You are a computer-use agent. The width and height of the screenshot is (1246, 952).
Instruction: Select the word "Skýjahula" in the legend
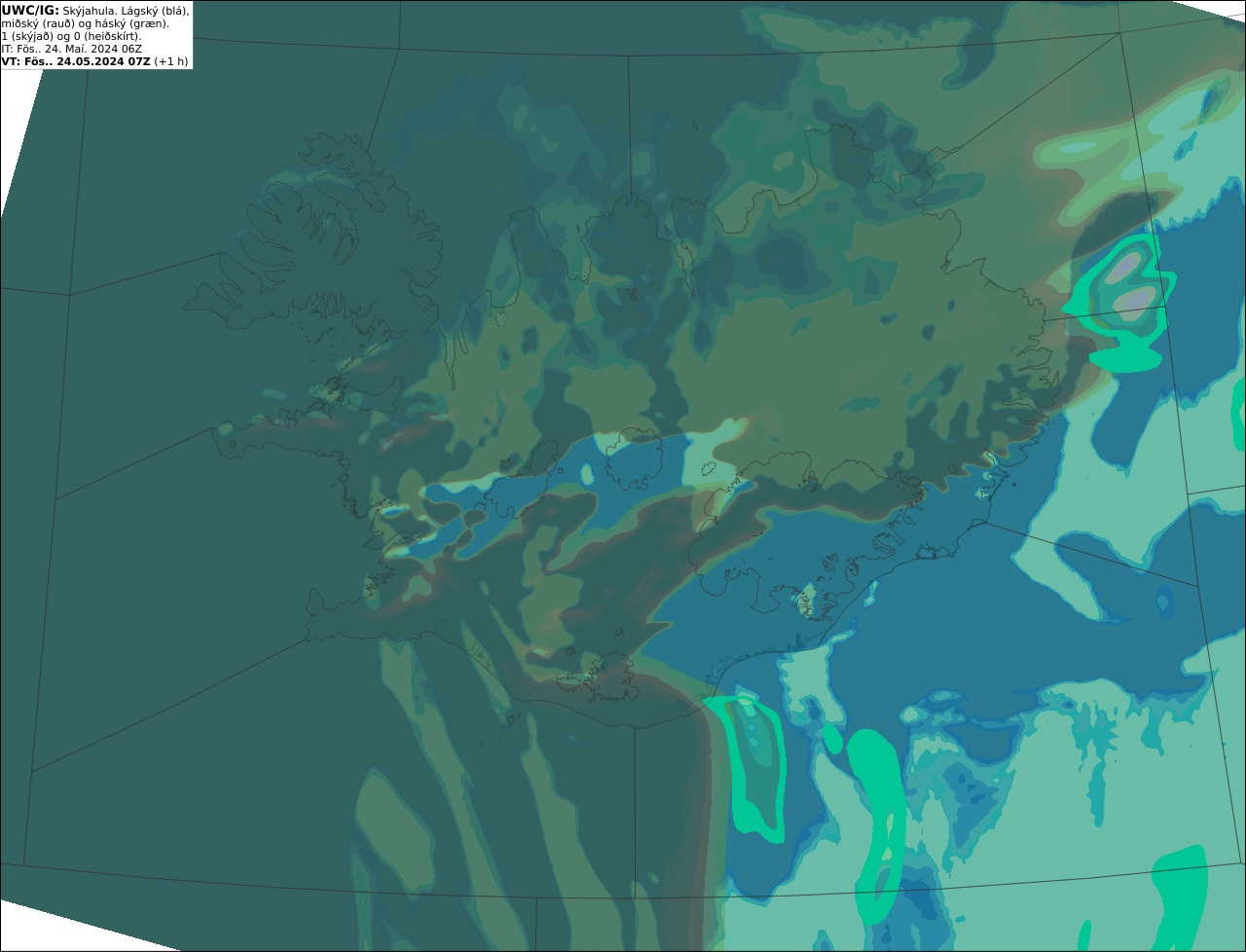point(89,12)
